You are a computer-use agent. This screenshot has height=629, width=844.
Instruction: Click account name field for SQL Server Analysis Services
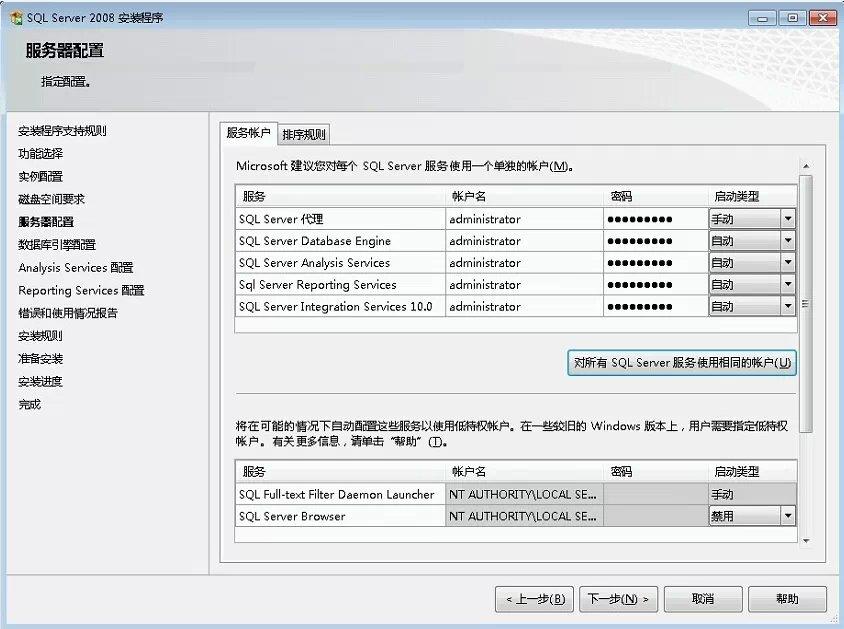coord(523,263)
